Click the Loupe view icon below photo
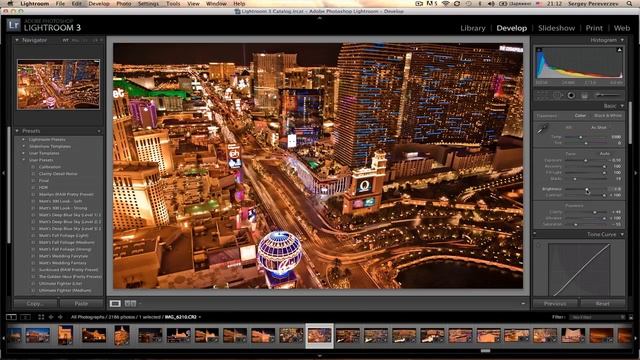640x360 pixels. point(115,303)
